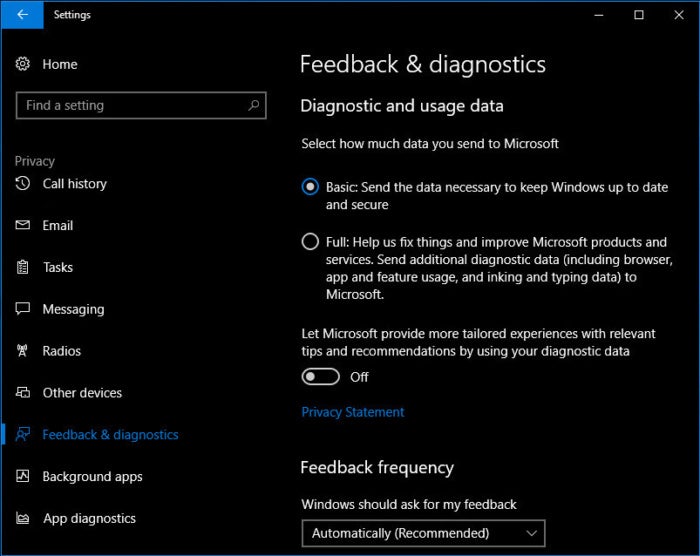Click the "Feedback frequency" heading
The width and height of the screenshot is (700, 556).
click(x=377, y=467)
